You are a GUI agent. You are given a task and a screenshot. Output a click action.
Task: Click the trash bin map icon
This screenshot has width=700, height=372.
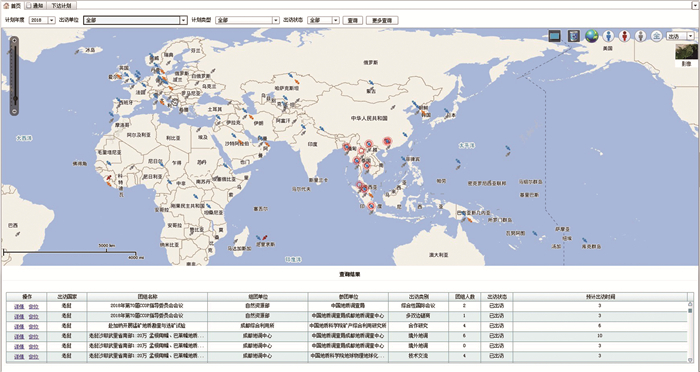pyautogui.click(x=574, y=36)
